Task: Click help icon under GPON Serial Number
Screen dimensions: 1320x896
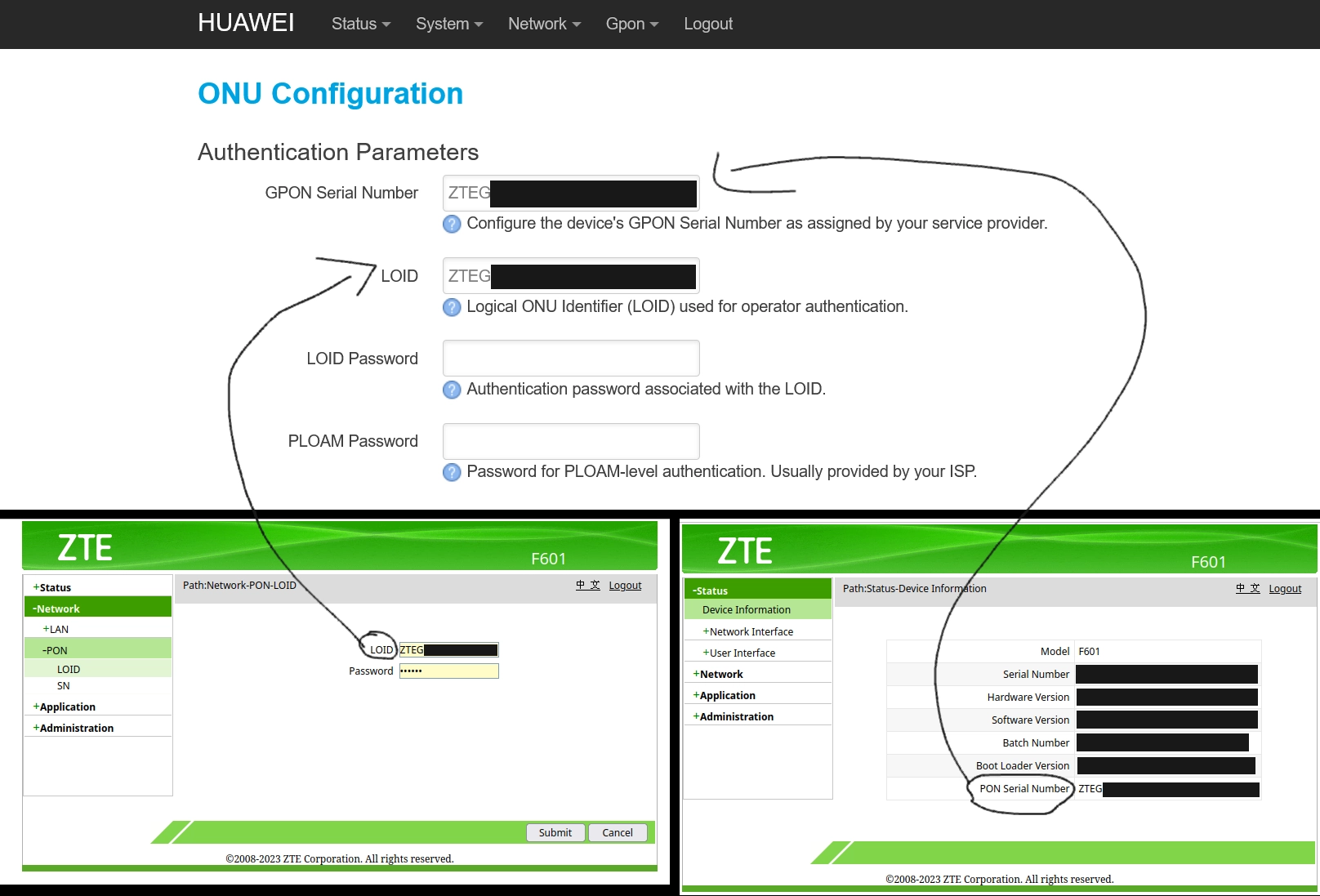Action: coord(452,224)
